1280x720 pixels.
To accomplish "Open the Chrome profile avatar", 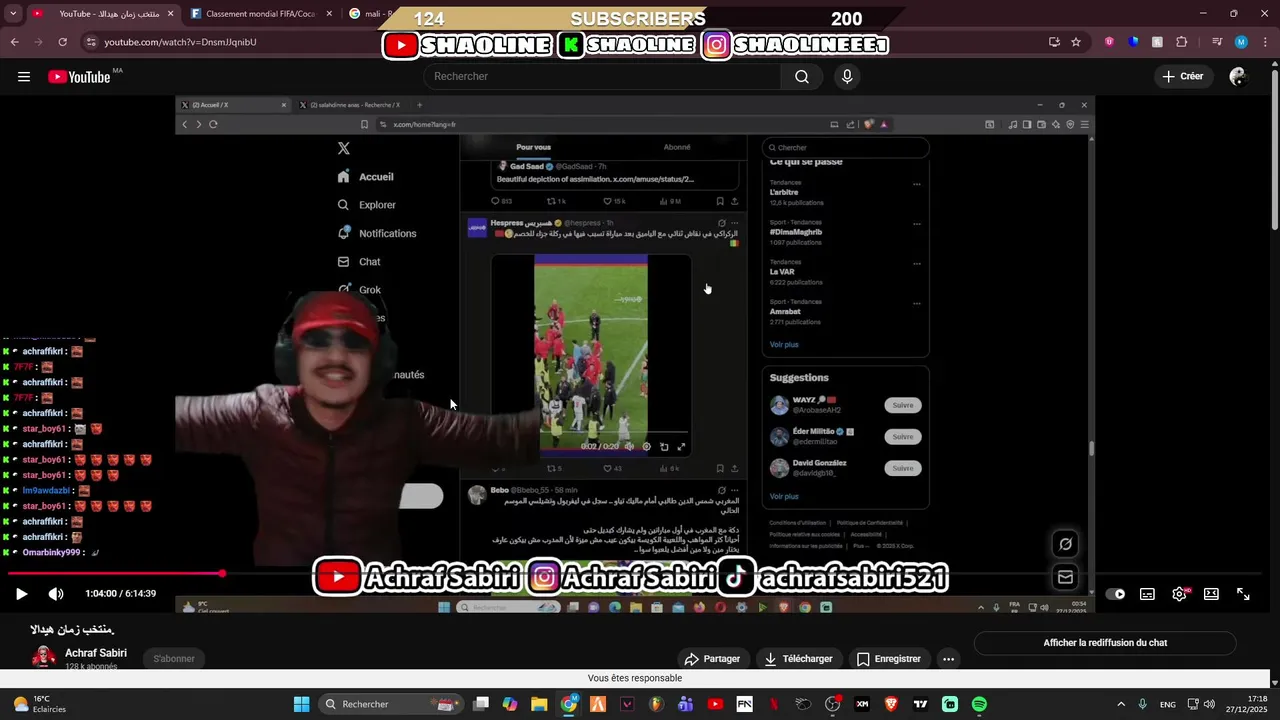I will pos(1241,42).
